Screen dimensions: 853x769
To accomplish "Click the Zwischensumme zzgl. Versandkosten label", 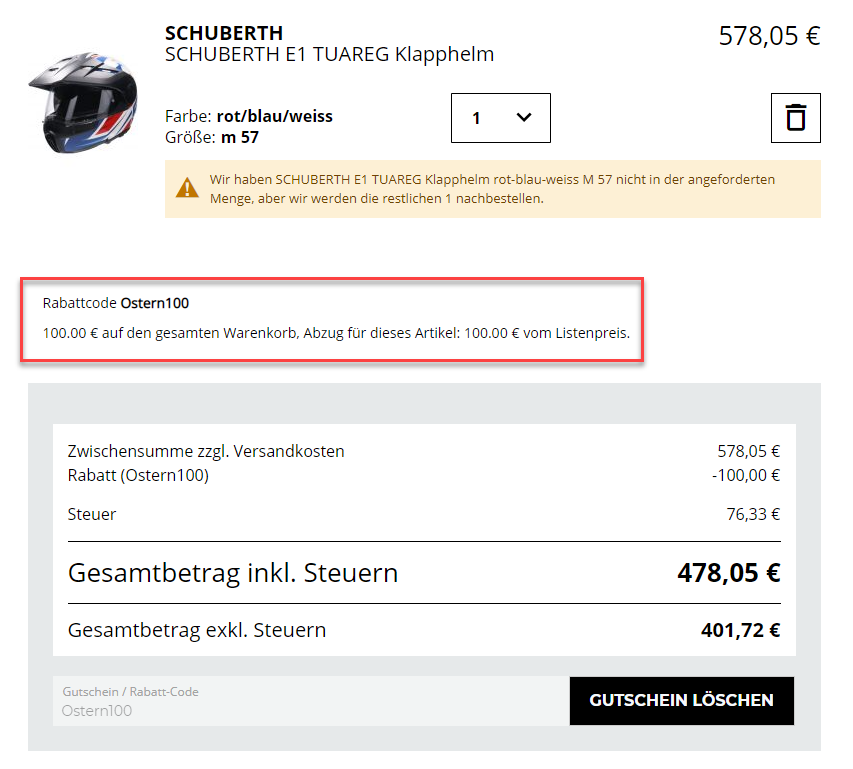I will pyautogui.click(x=206, y=451).
